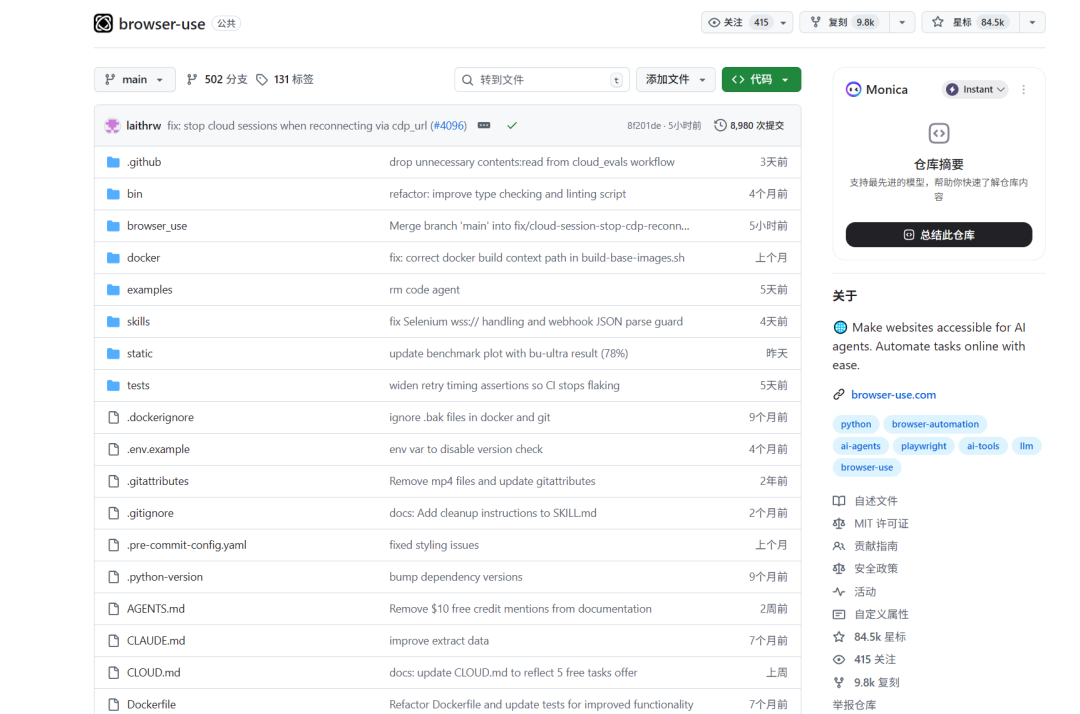The width and height of the screenshot is (1080, 714).
Task: Click the browser-use organization logo icon
Action: click(103, 23)
